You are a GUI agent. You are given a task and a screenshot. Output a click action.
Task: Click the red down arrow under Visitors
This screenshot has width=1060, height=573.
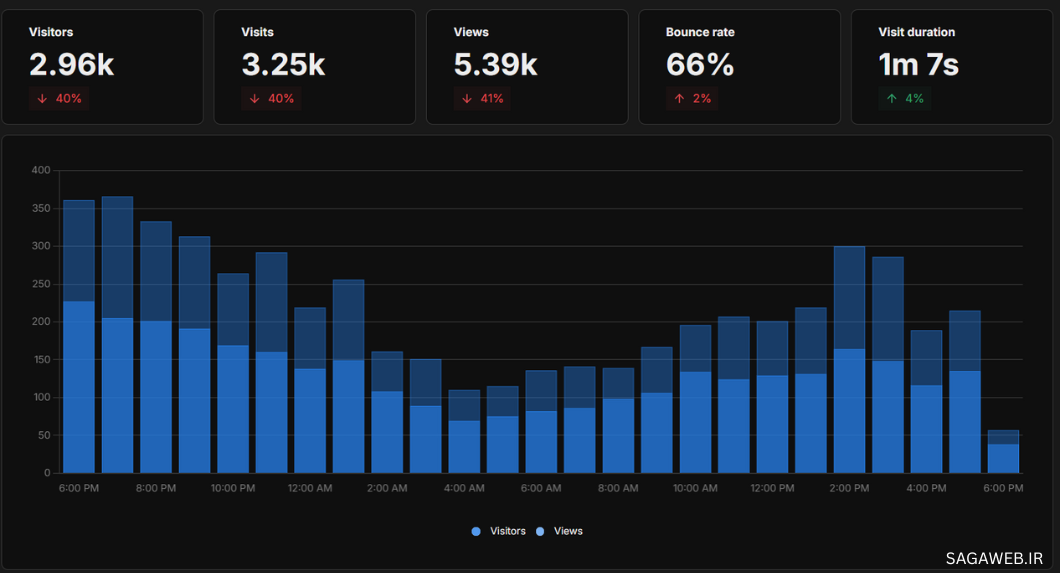[42, 99]
